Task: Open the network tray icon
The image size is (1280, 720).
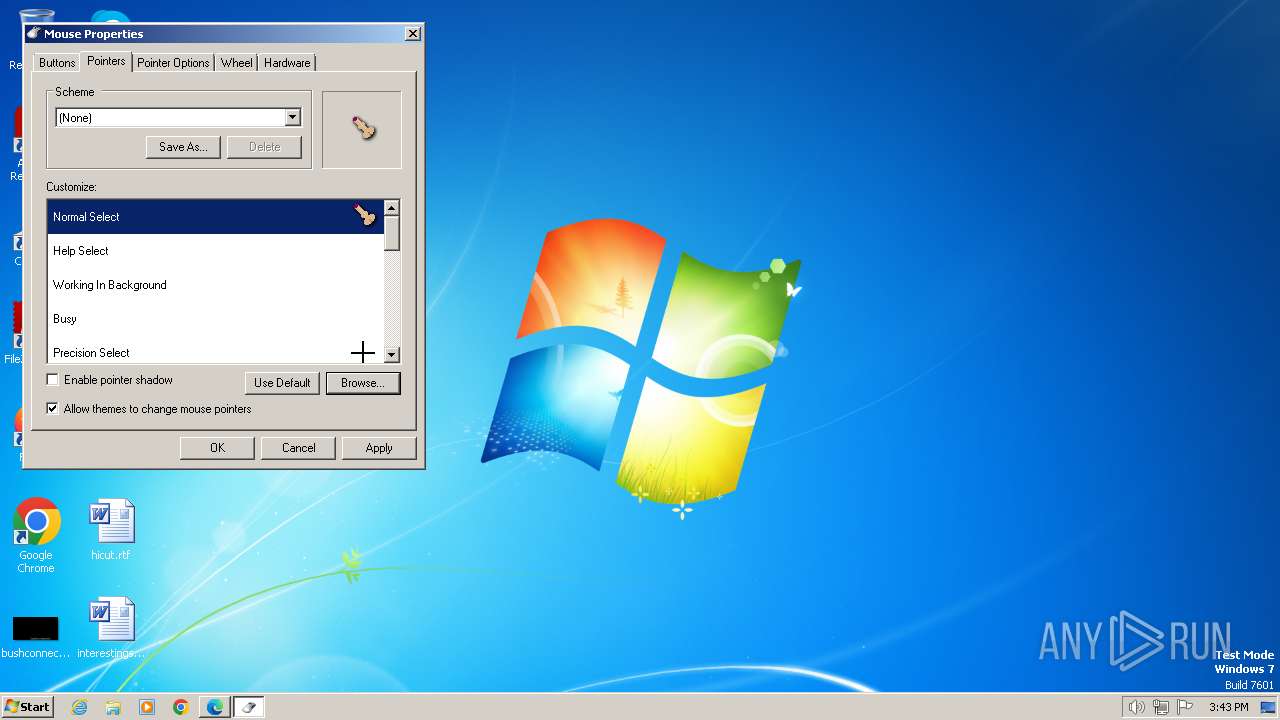Action: tap(1161, 707)
